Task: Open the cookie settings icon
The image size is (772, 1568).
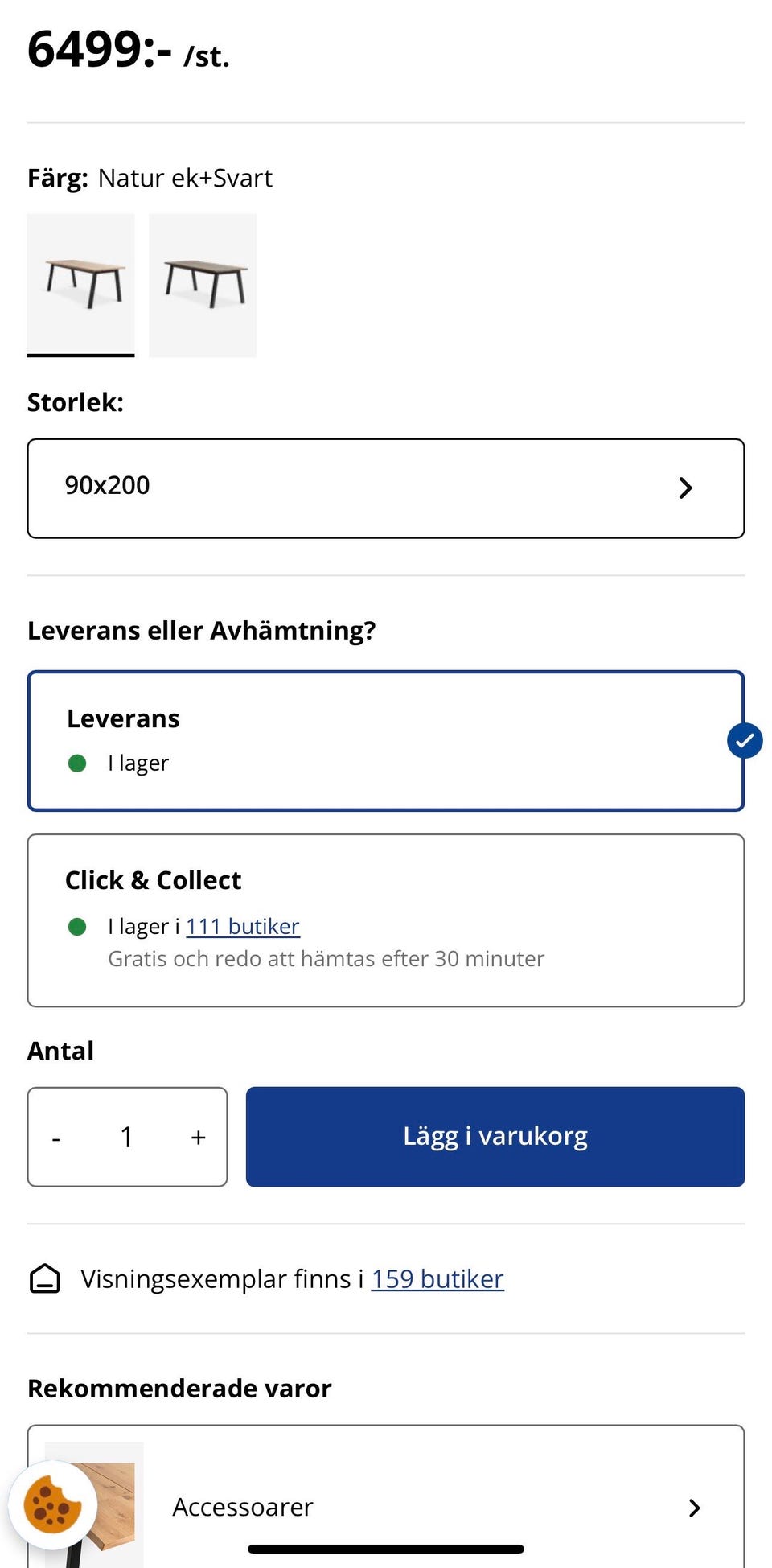Action: pyautogui.click(x=52, y=1505)
